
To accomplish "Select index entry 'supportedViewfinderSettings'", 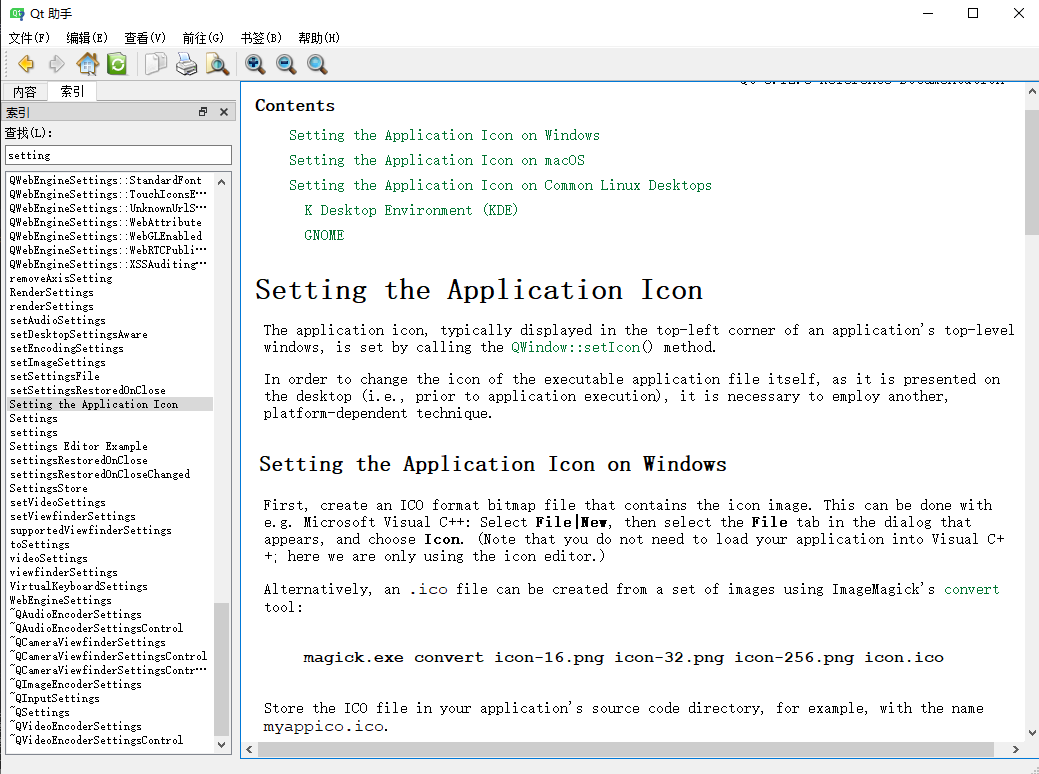I will coord(110,530).
